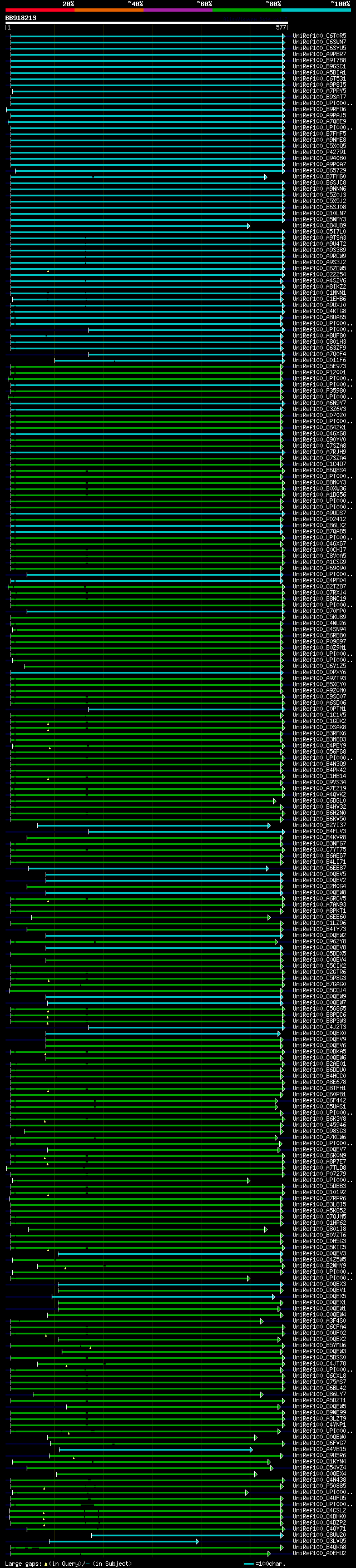Select hit label UniRef100_B4FLV3
This screenshot has width=356, height=1568.
click(319, 832)
